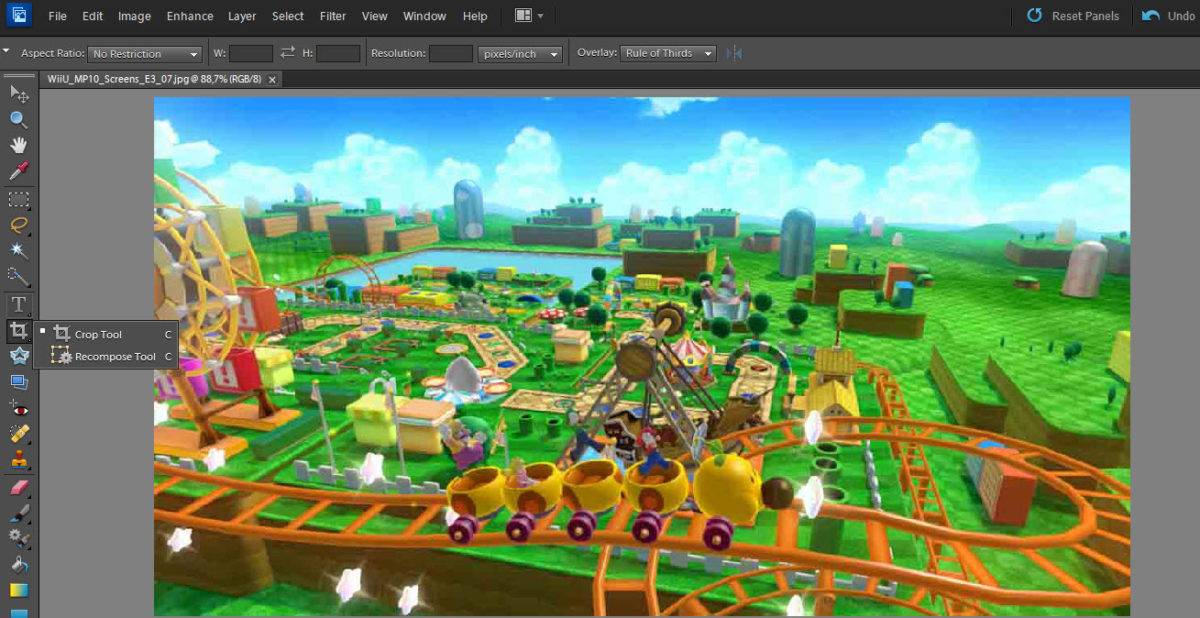
Task: Click the Resolution input field
Action: click(450, 54)
